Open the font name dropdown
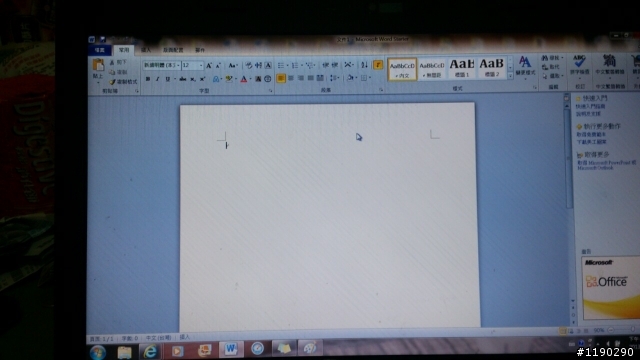Image resolution: width=640 pixels, height=360 pixels. [x=178, y=65]
